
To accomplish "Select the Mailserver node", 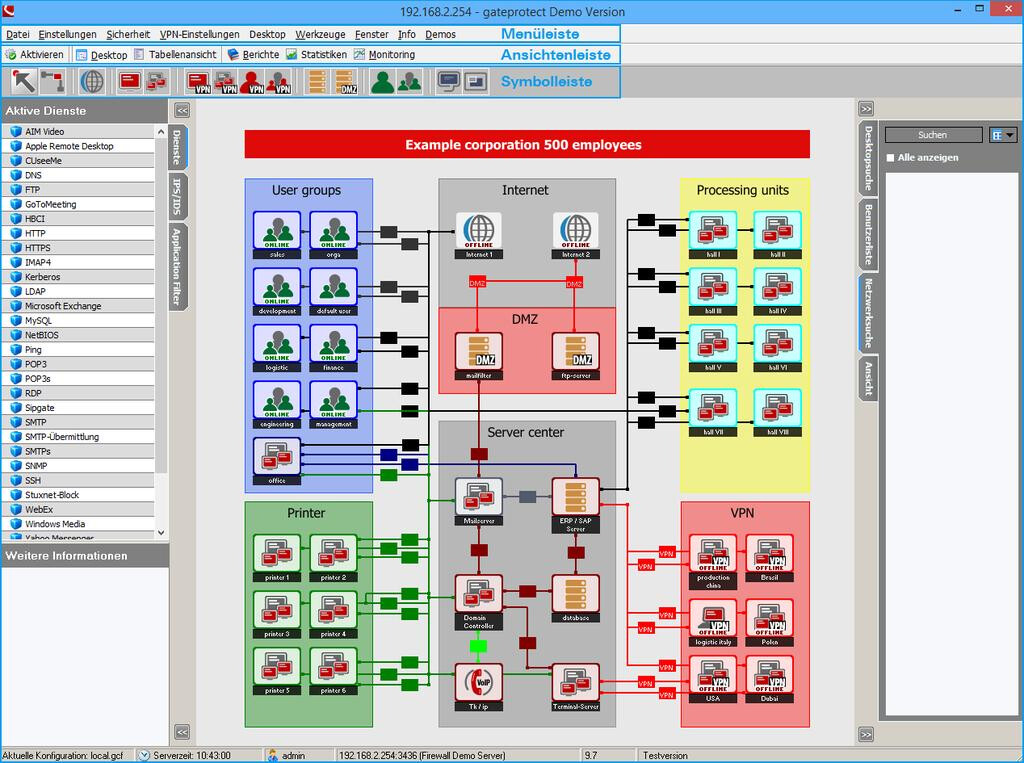I will click(479, 501).
